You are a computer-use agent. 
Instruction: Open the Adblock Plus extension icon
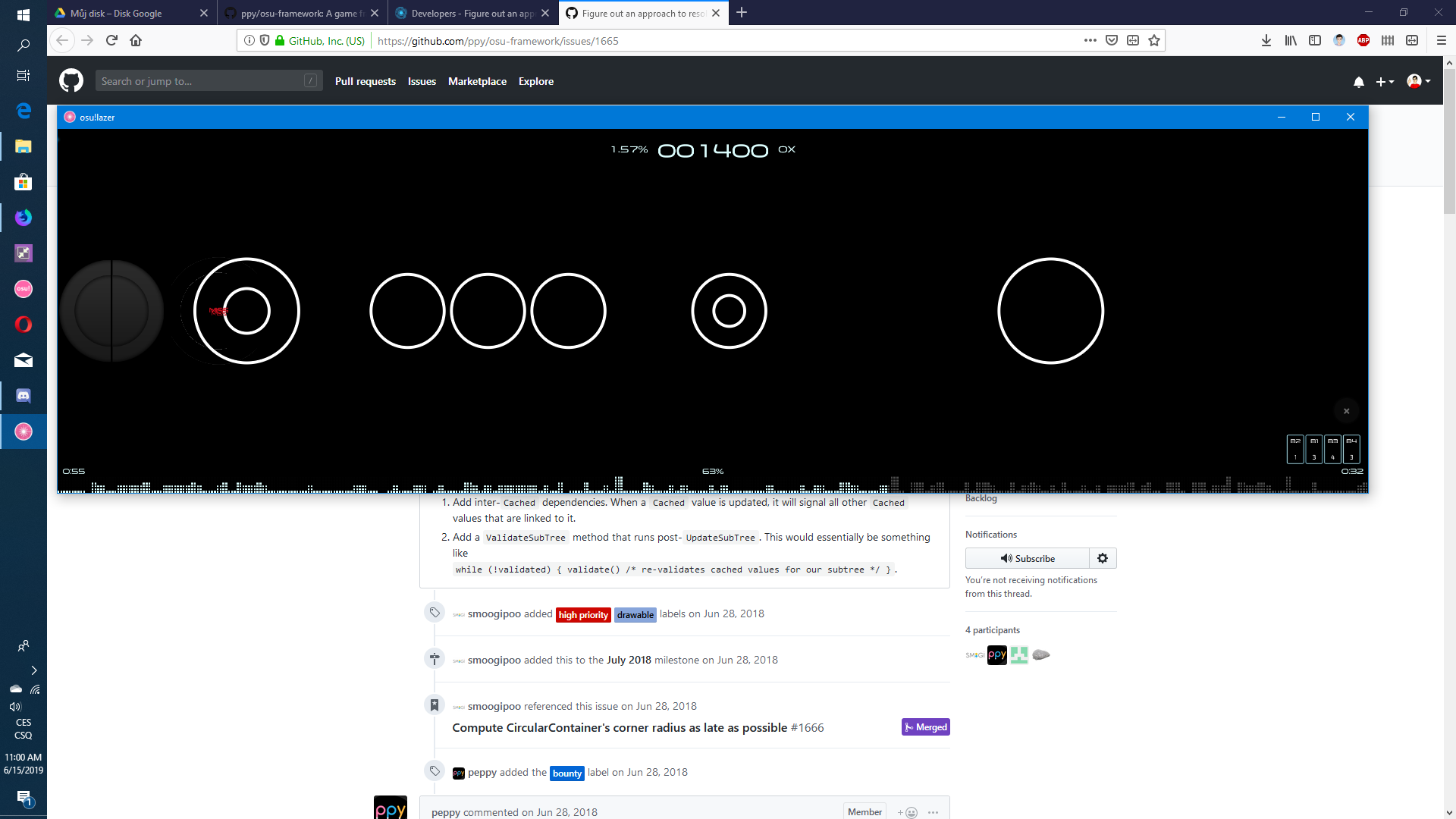(x=1363, y=40)
